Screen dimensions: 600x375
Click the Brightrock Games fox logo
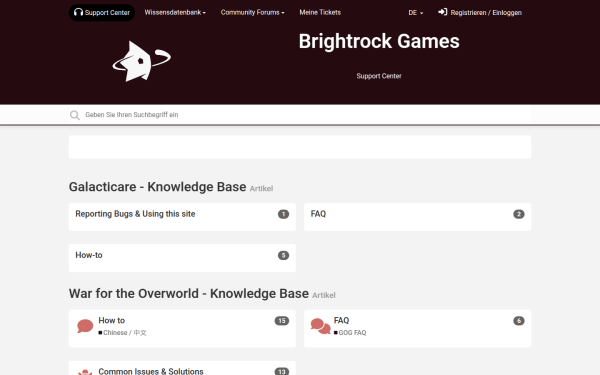[x=142, y=61]
